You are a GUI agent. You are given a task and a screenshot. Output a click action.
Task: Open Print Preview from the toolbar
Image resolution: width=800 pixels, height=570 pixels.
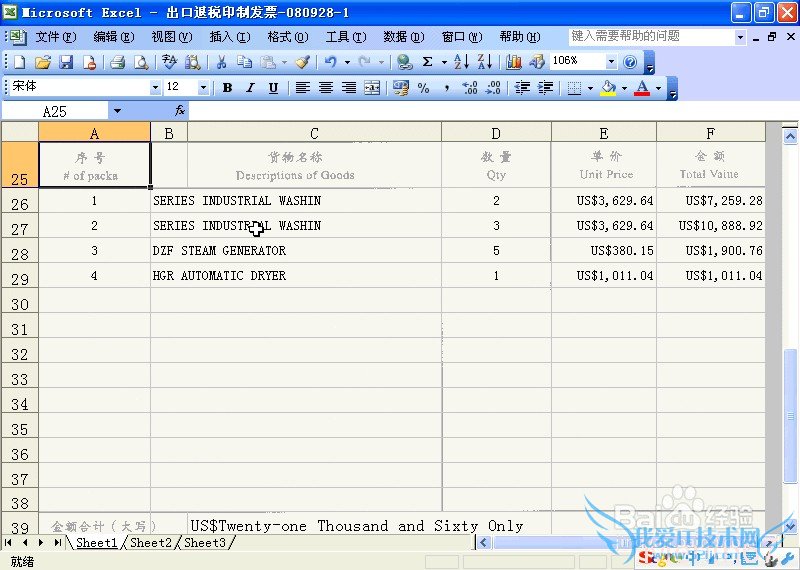point(141,62)
